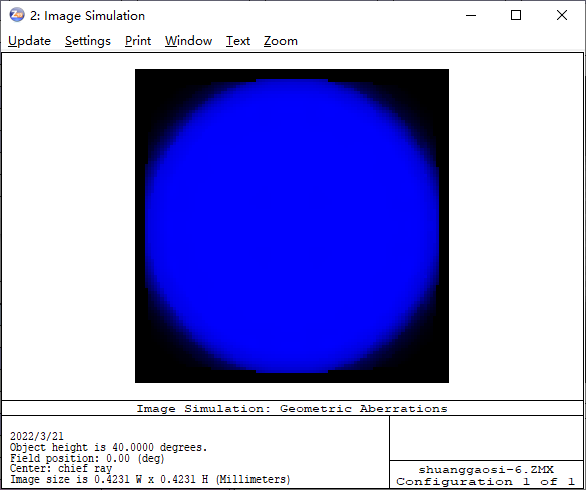The image size is (586, 490).
Task: Minimize the Image Simulation window
Action: pos(471,15)
